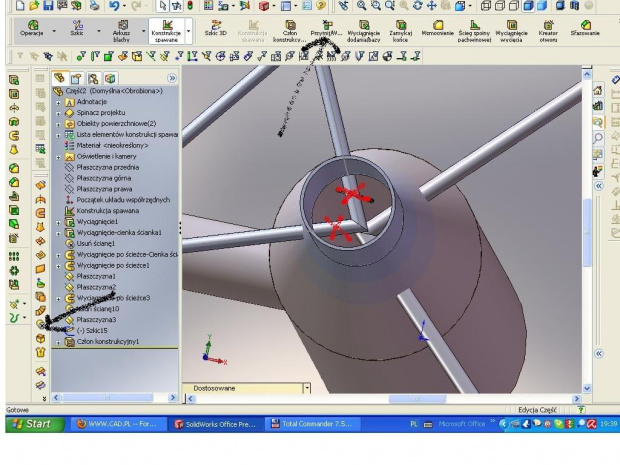Choose the Wzmocnienie gusset tool
620x465 pixels.
pos(438,30)
